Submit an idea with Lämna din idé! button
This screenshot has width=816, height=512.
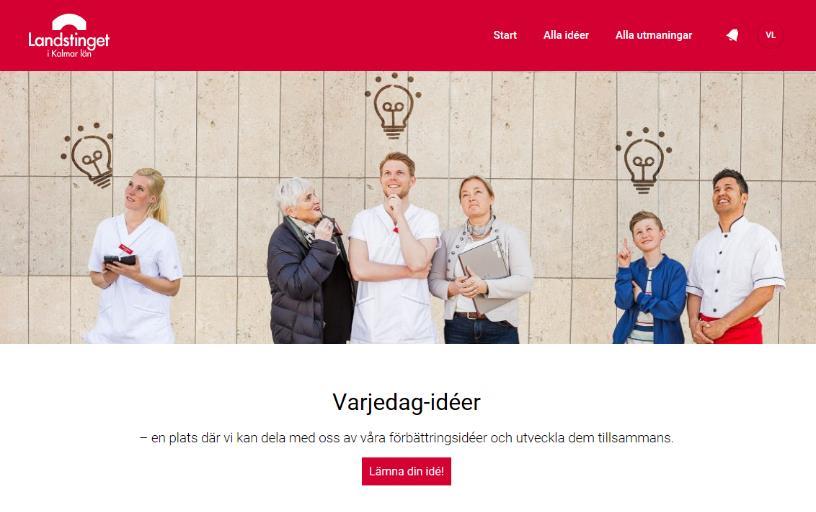coord(406,471)
